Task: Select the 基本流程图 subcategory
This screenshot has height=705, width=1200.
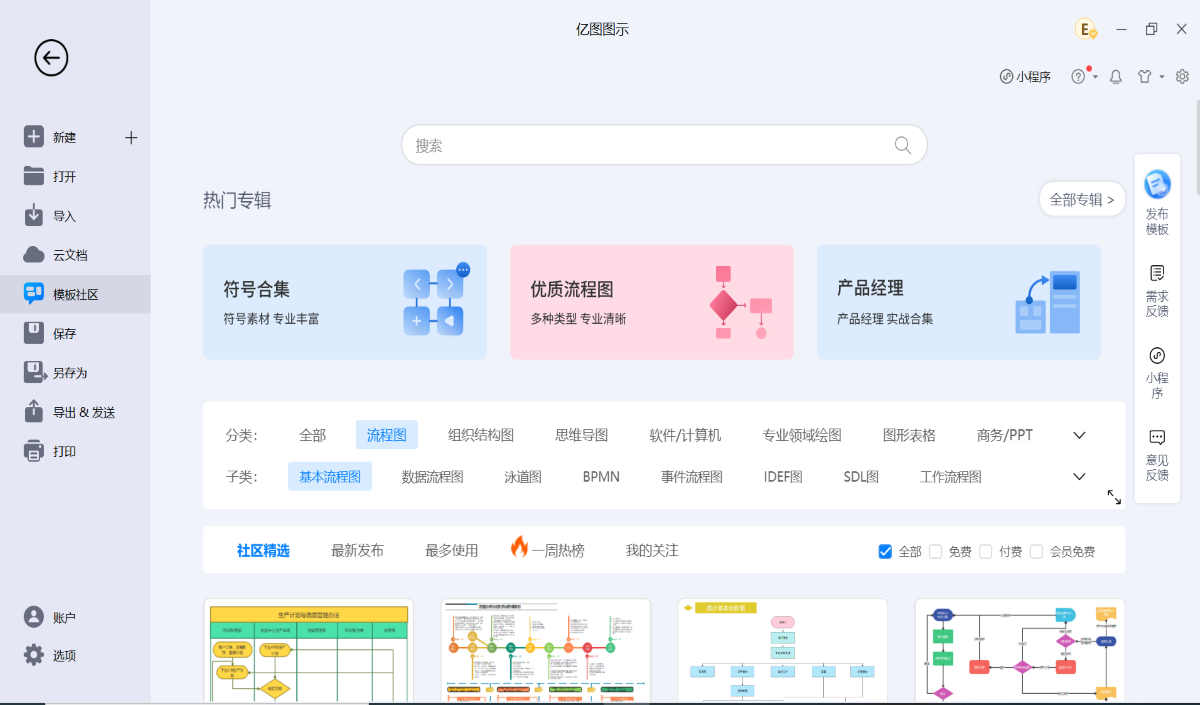Action: [x=330, y=477]
